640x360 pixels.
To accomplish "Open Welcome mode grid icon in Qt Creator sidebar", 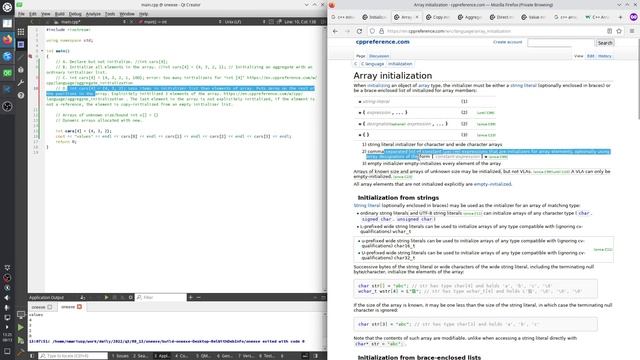I will click(x=21, y=32).
